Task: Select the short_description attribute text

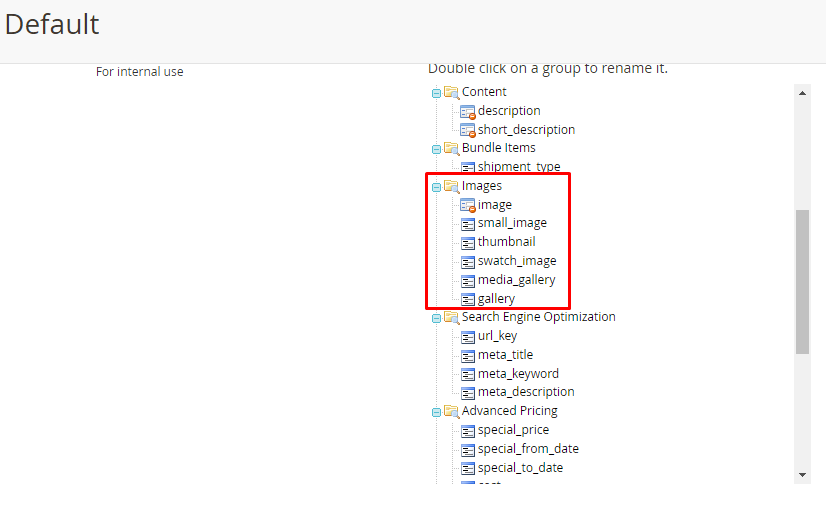Action: pyautogui.click(x=526, y=130)
